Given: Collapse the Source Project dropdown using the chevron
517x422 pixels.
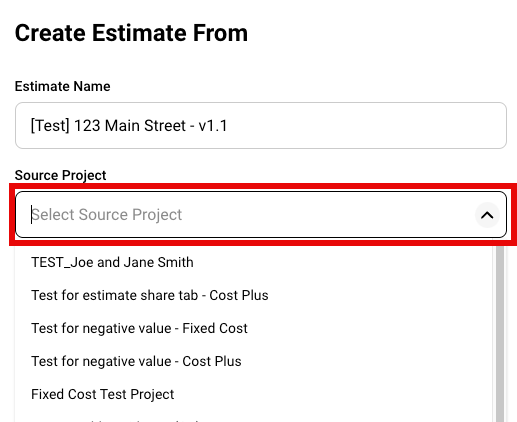Looking at the screenshot, I should (487, 215).
